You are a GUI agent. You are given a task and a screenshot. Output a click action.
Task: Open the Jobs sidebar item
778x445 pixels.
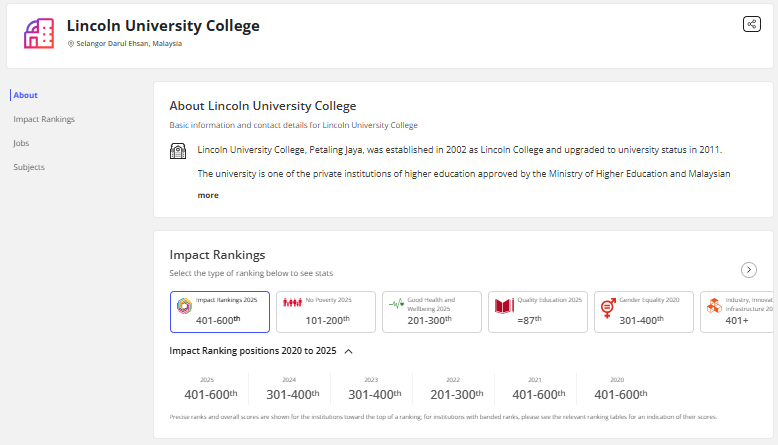21,143
